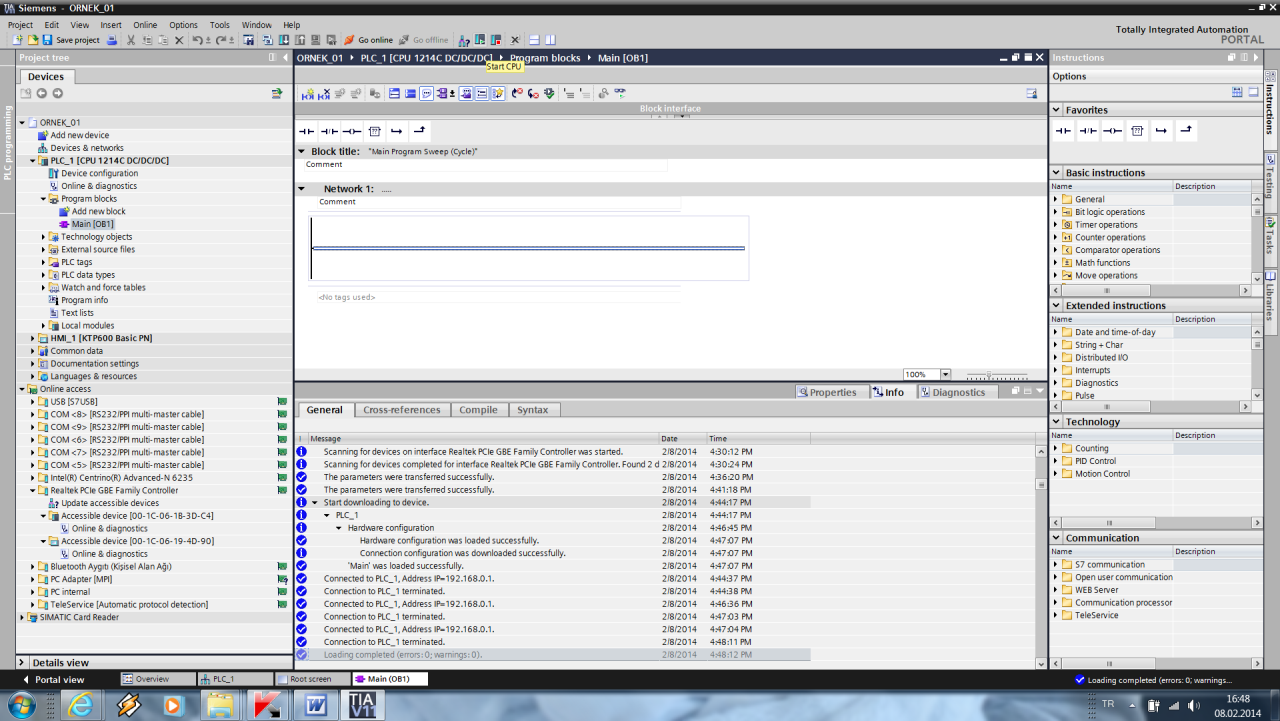Expand the Bit logic operations folder

(x=1055, y=212)
